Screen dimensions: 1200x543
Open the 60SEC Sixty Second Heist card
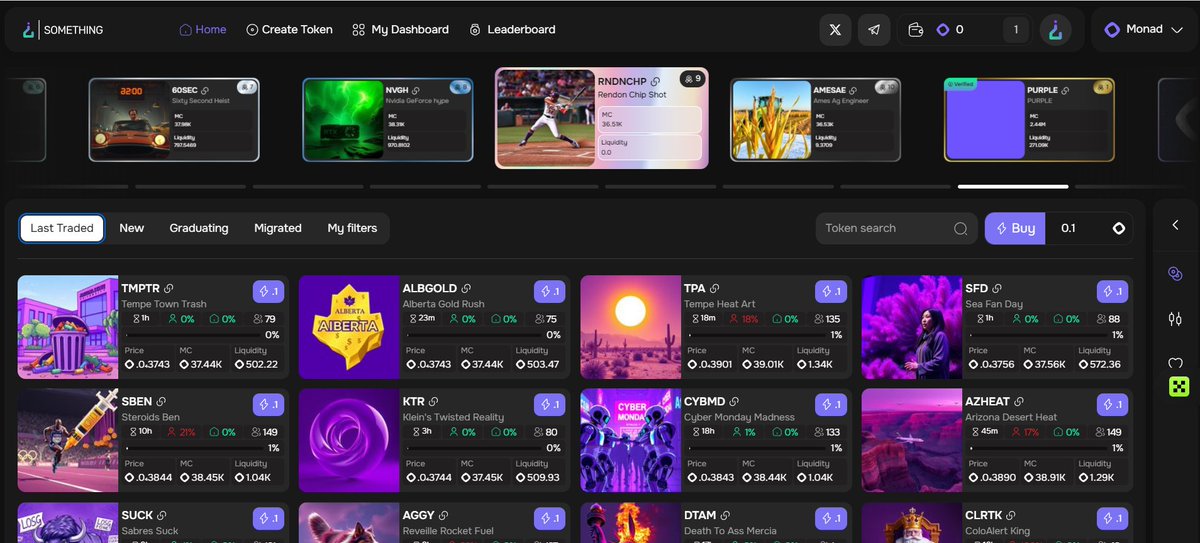[174, 120]
